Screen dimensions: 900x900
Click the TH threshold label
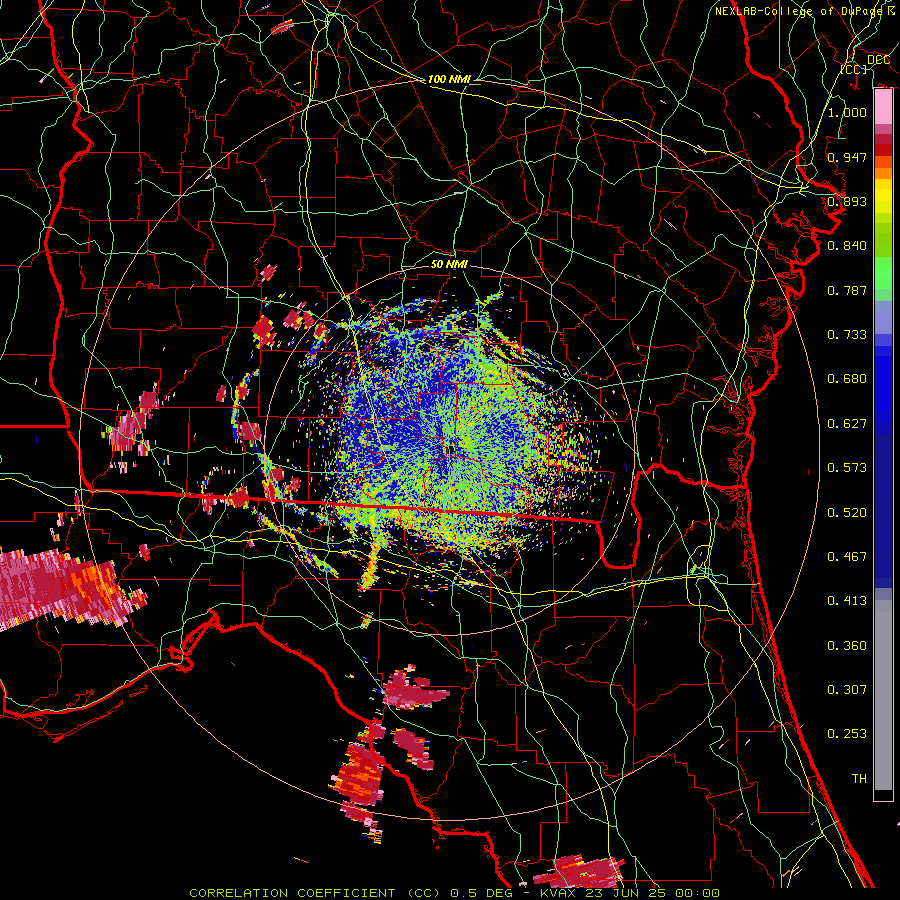[x=859, y=779]
